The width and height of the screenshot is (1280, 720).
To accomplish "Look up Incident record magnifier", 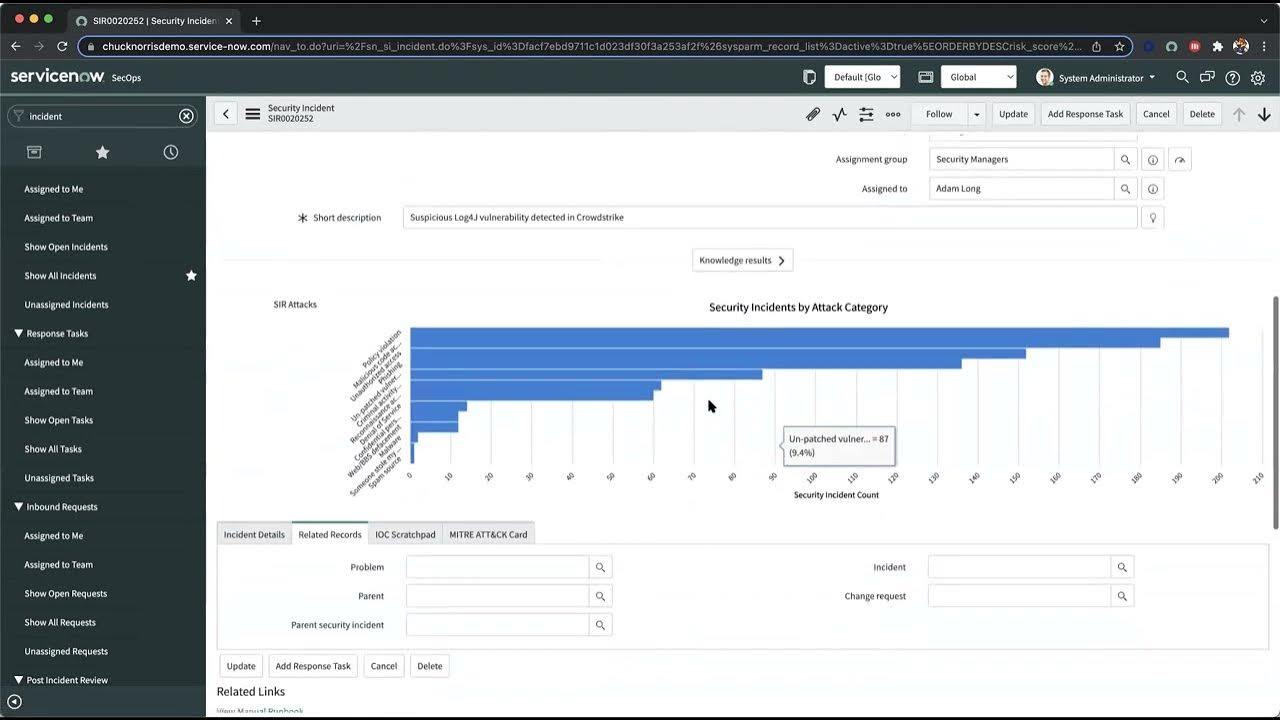I will 1122,567.
